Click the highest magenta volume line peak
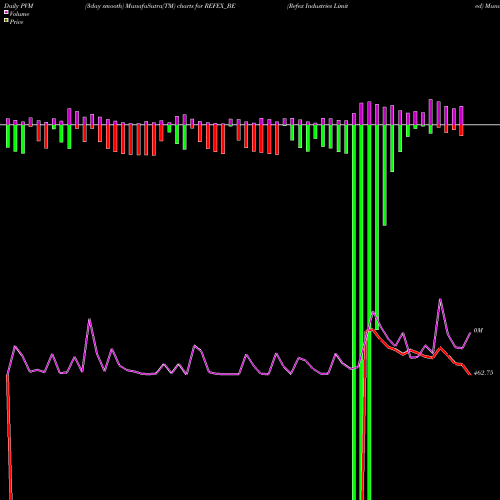500x500 pixels. 440,299
